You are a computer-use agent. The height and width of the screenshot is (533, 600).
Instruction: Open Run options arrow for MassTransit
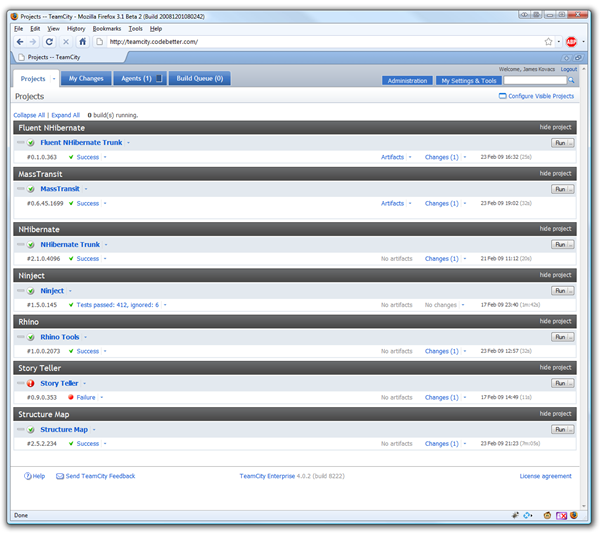pyautogui.click(x=570, y=189)
